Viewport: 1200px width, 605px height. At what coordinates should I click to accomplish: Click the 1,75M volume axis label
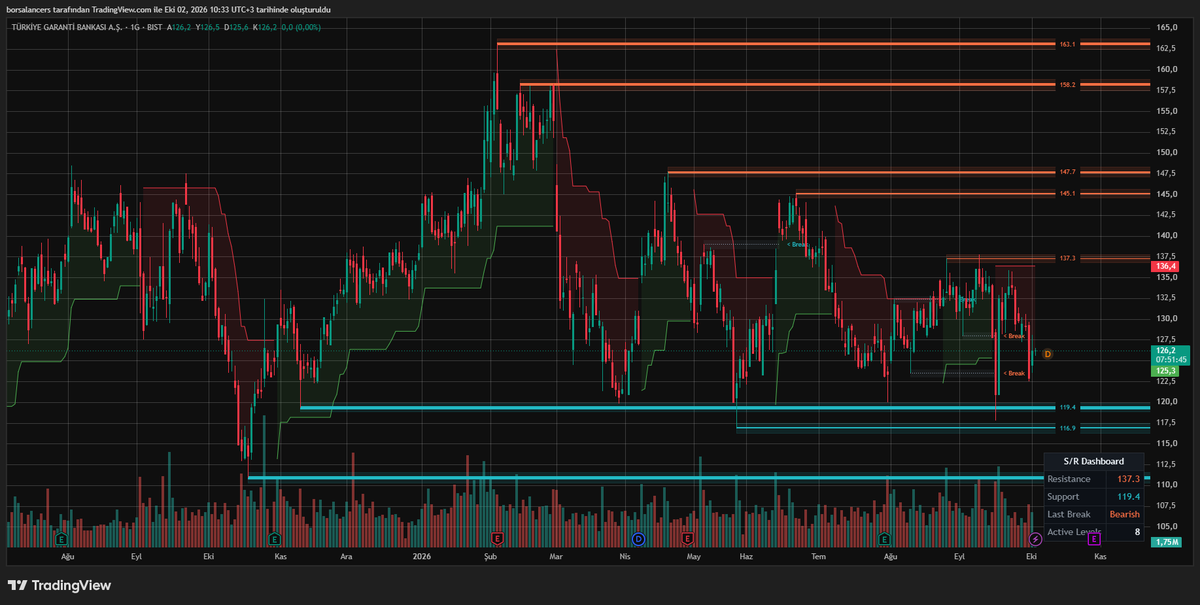pyautogui.click(x=1167, y=542)
